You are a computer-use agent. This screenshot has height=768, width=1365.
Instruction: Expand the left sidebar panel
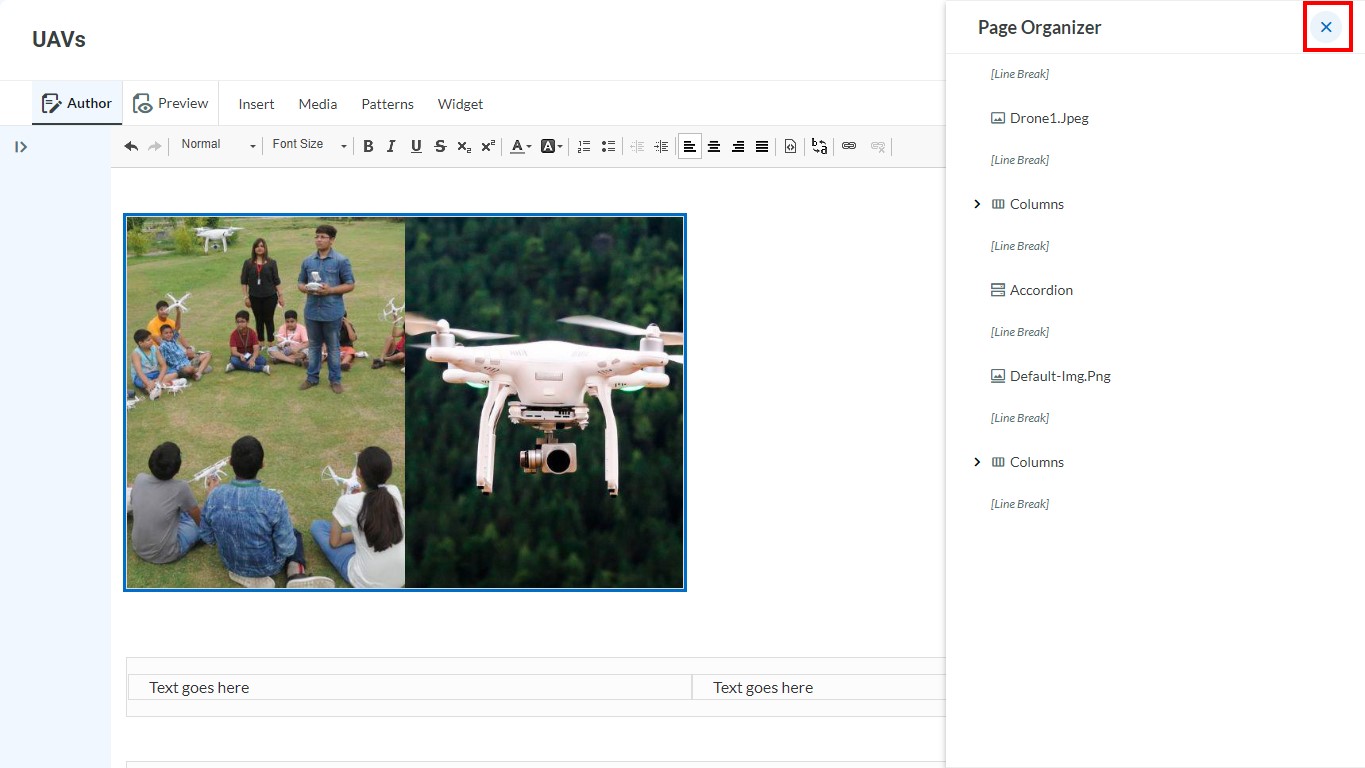point(21,147)
